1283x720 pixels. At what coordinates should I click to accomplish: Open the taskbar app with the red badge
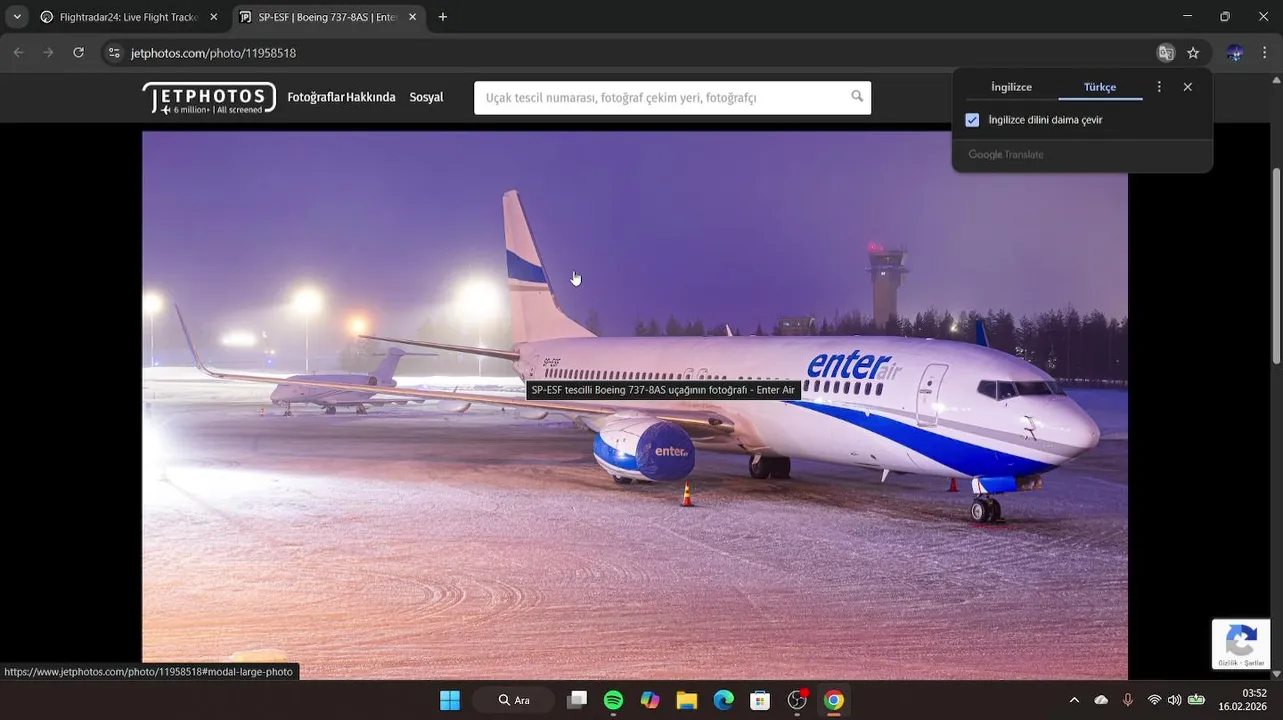797,700
